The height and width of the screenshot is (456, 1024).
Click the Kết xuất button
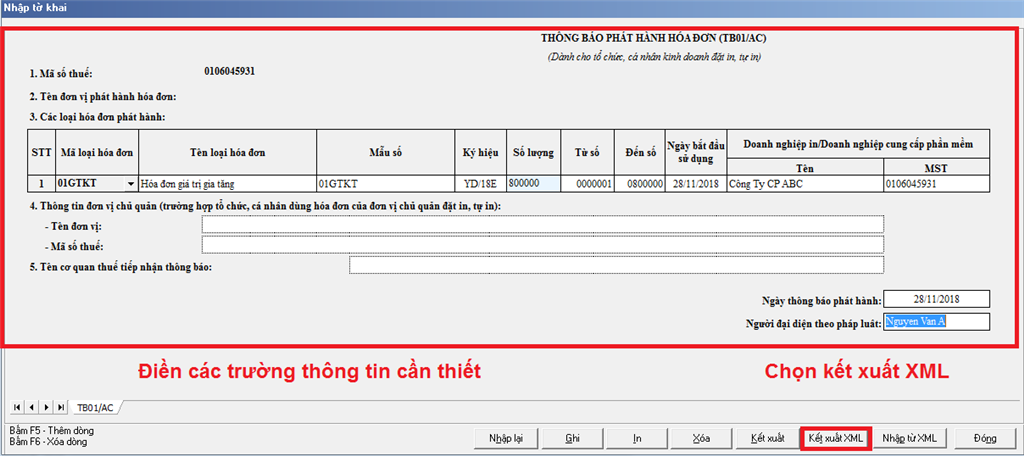coord(767,438)
